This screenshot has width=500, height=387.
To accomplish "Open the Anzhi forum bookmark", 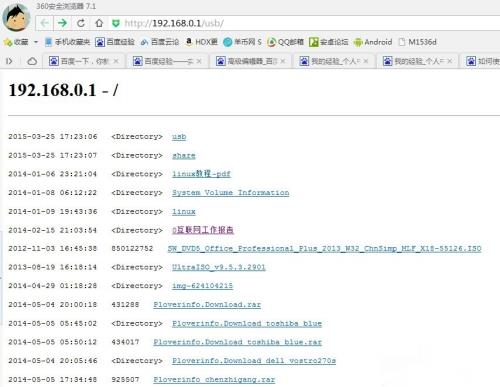I will [329, 42].
